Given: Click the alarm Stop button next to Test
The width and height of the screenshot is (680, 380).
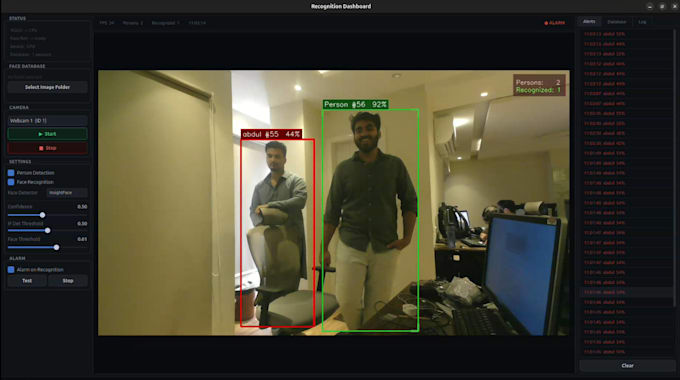Looking at the screenshot, I should [68, 281].
